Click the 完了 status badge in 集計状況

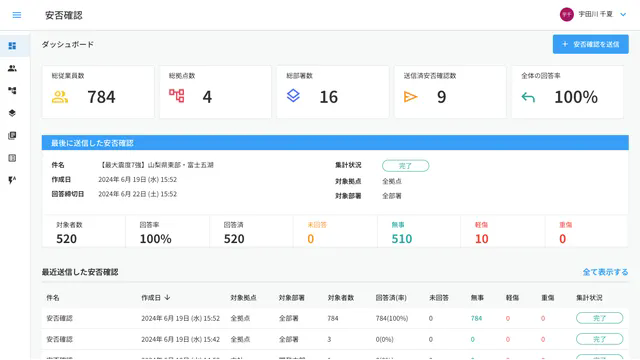click(405, 166)
